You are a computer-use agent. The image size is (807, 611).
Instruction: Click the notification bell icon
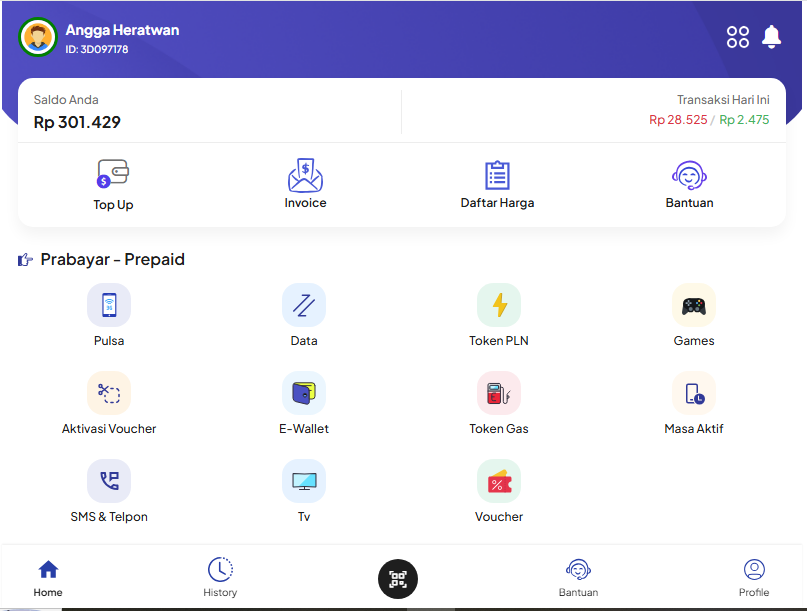pos(771,37)
